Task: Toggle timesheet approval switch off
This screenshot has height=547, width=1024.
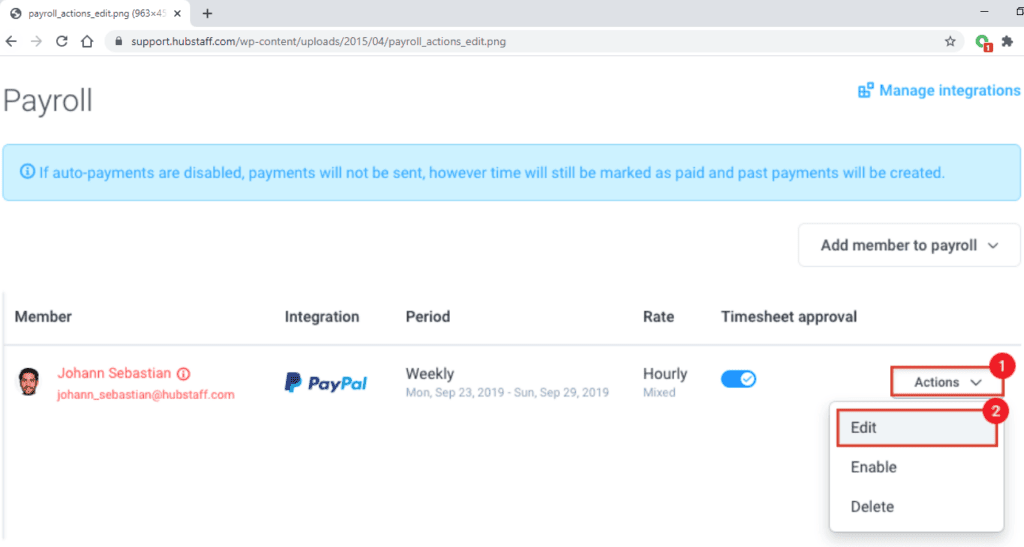Action: point(739,379)
